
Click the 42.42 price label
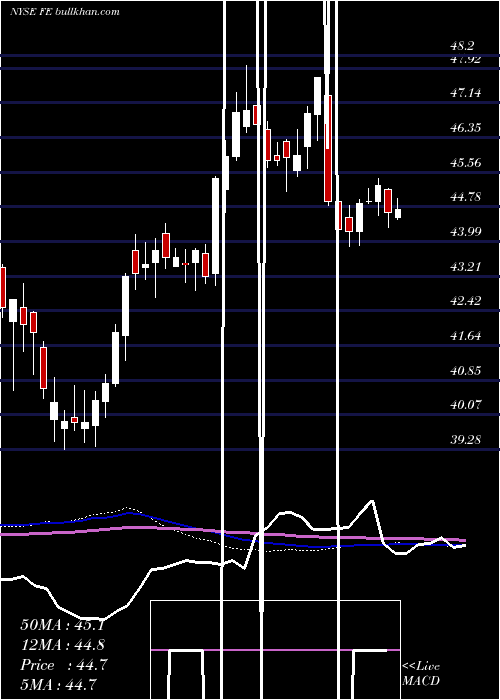point(466,301)
